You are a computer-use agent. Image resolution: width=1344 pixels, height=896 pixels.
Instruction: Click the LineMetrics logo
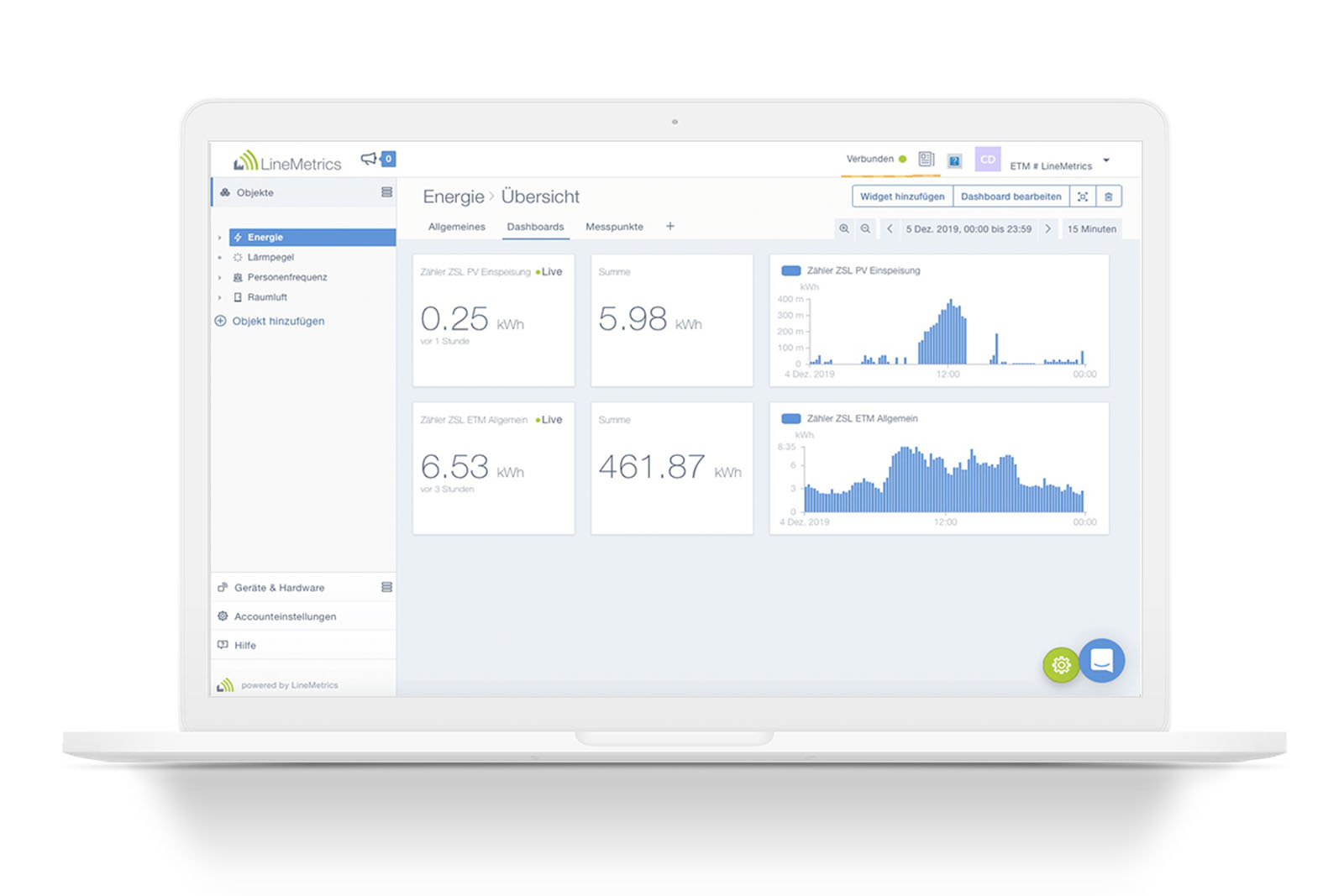pyautogui.click(x=286, y=161)
